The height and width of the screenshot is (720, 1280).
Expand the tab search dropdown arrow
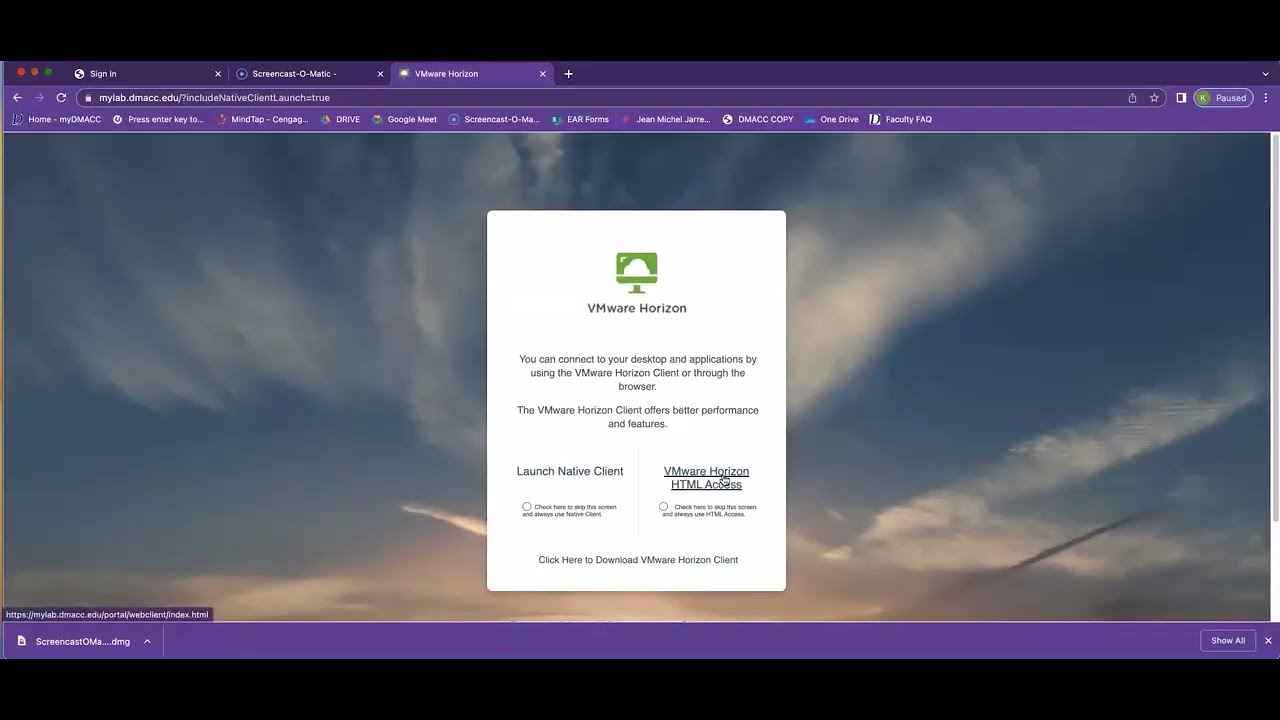tap(1265, 74)
